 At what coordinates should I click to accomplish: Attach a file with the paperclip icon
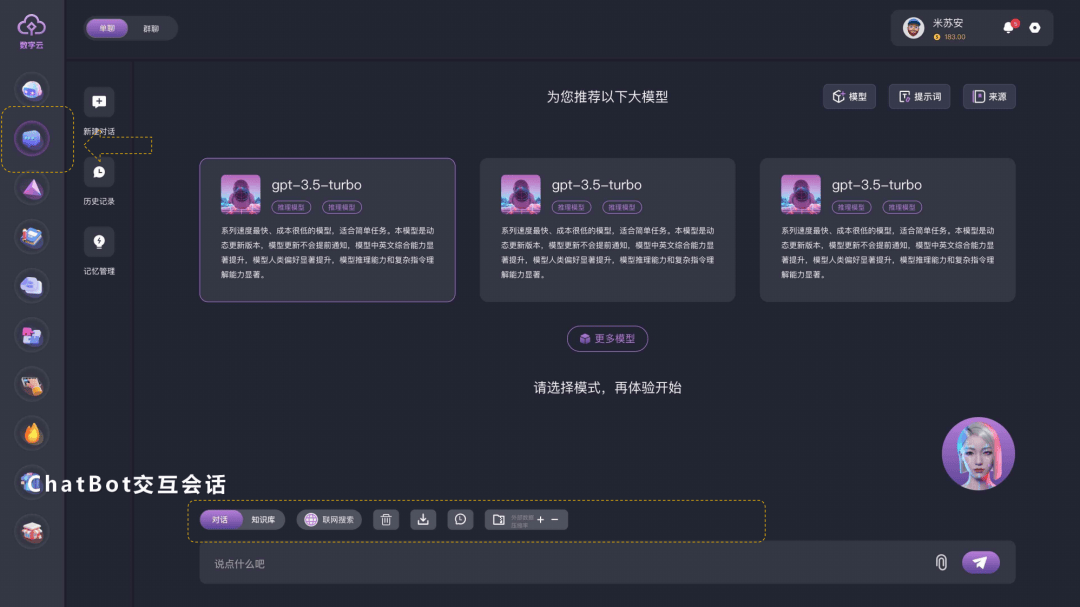941,562
